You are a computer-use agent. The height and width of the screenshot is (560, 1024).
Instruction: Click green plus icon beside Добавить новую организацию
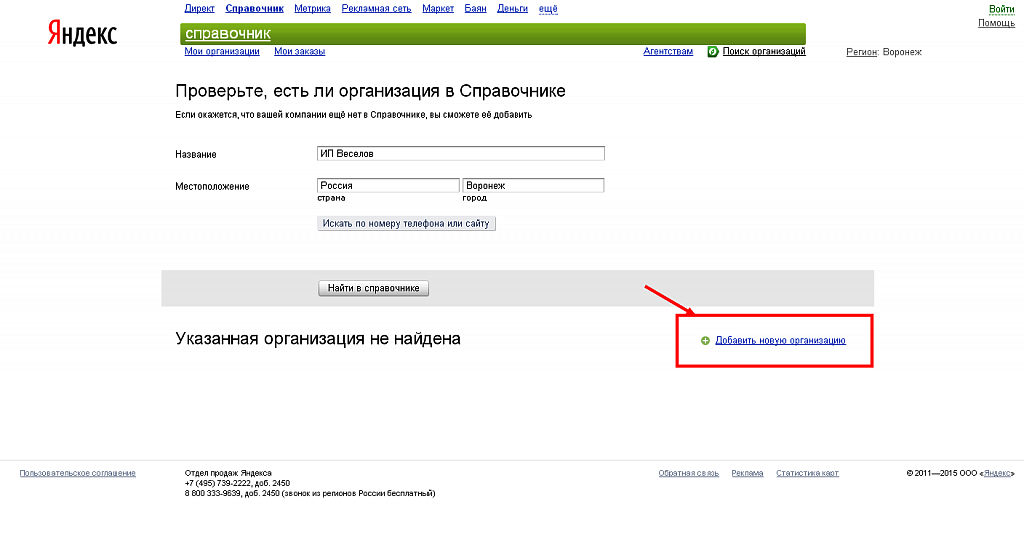[x=705, y=341]
